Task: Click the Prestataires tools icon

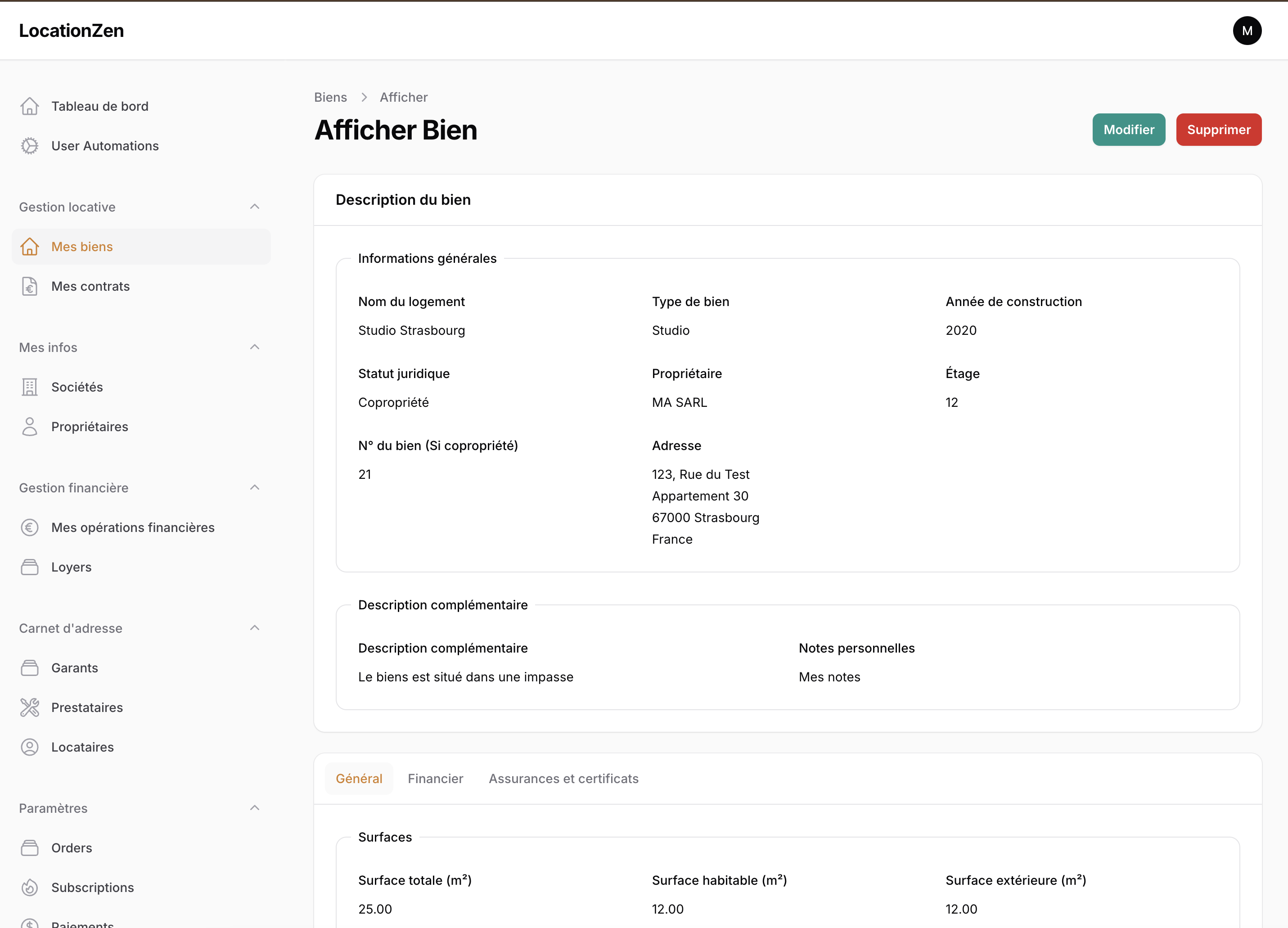Action: (x=30, y=707)
